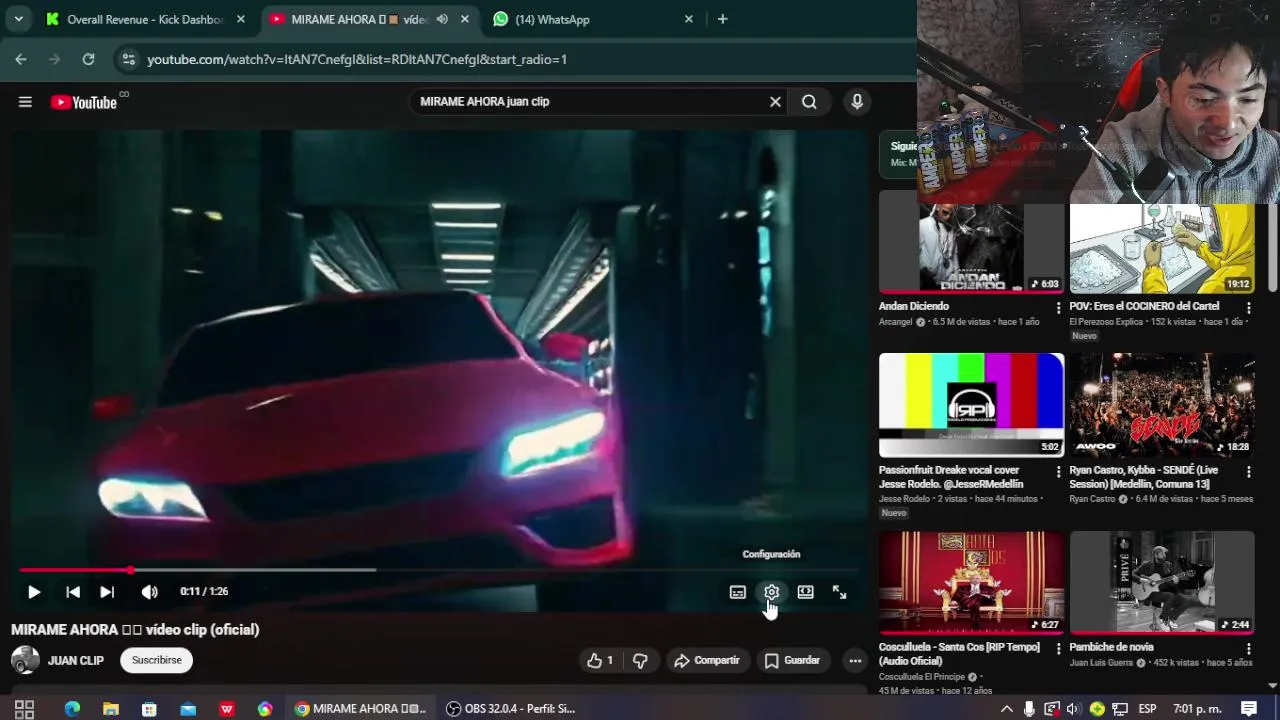1280x720 pixels.
Task: Subscribe with the Suscribirse button
Action: tap(157, 660)
